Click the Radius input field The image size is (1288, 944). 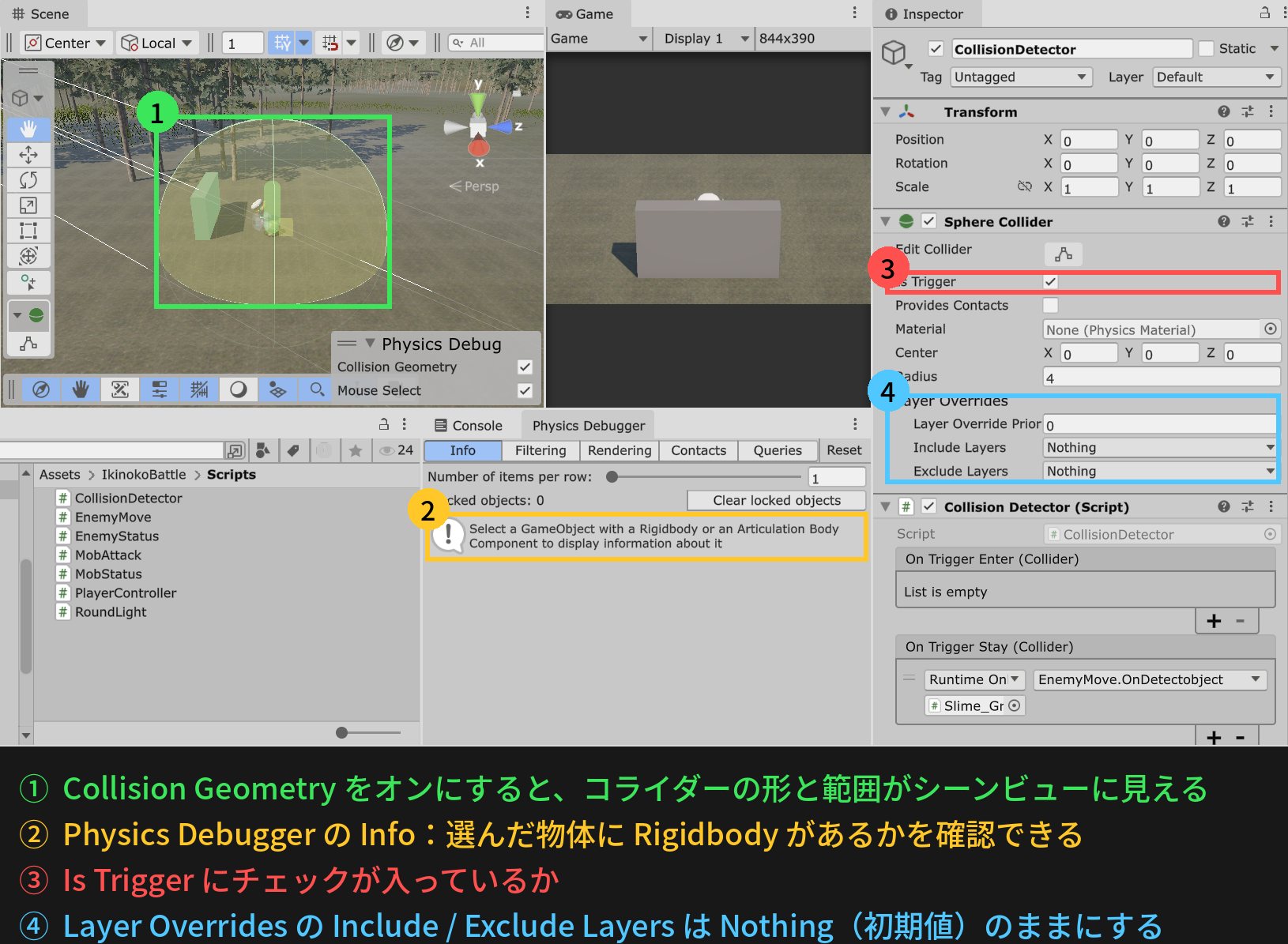point(1161,377)
